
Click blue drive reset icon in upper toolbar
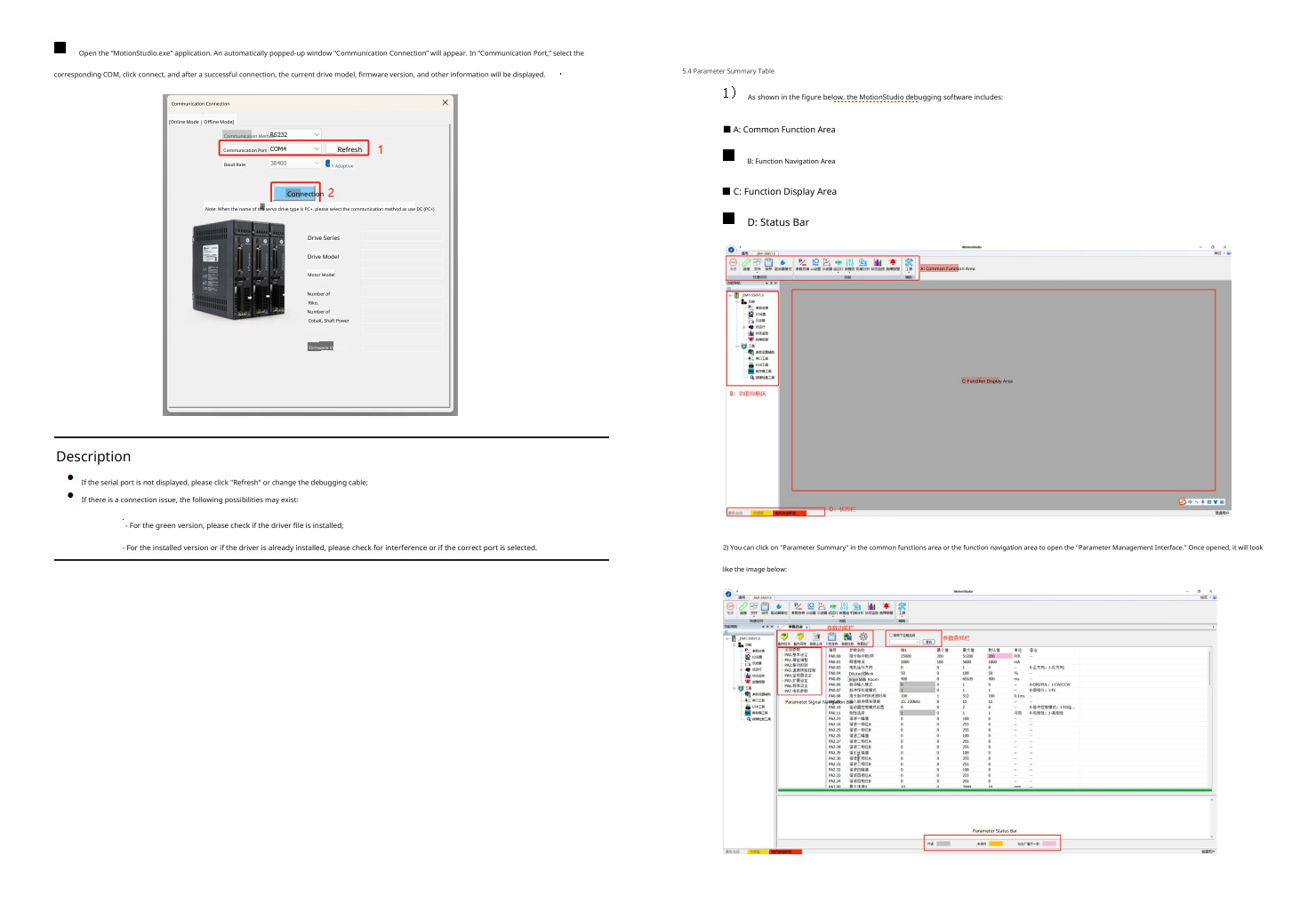782,262
